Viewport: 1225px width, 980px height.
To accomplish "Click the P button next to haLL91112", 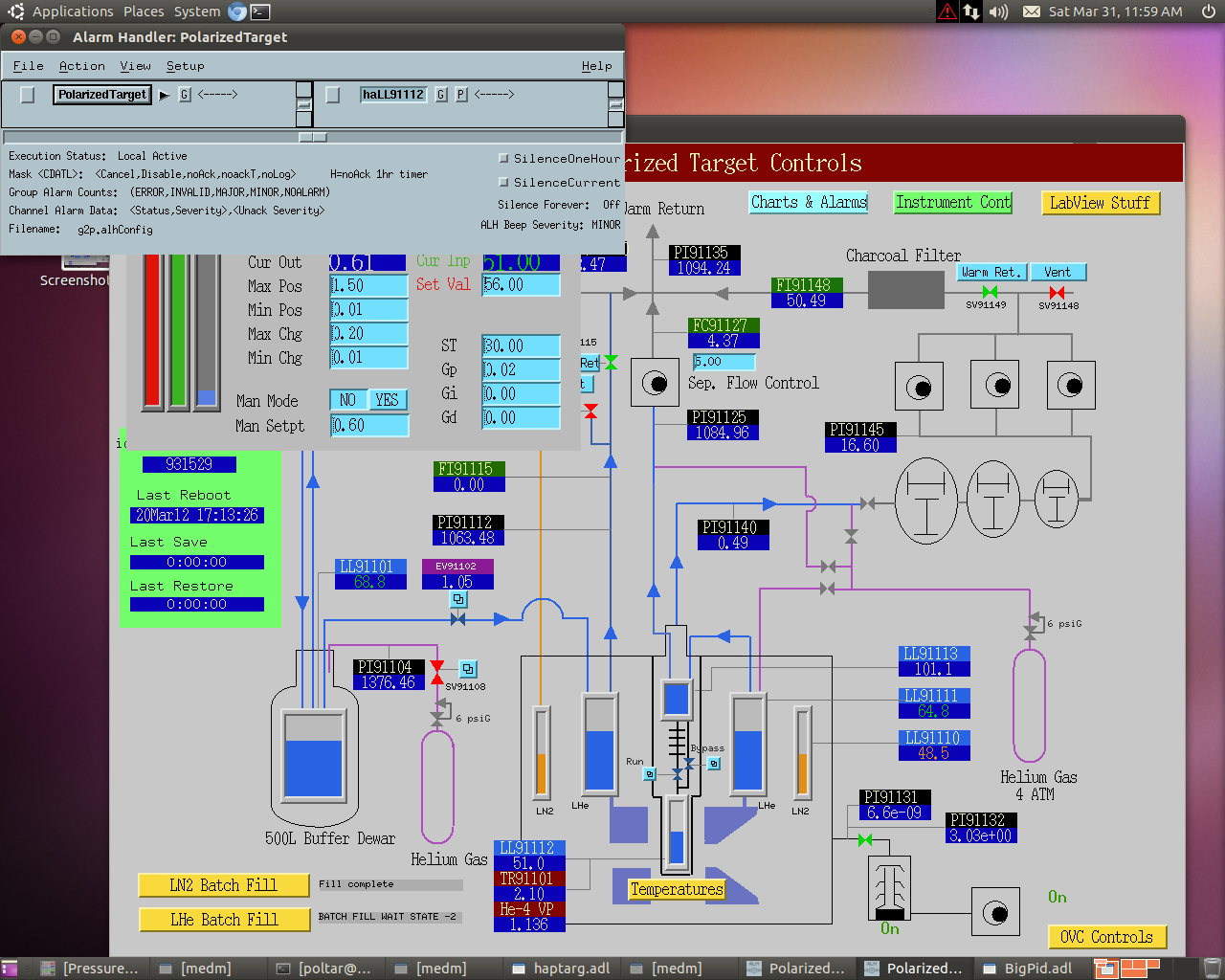I will (461, 95).
